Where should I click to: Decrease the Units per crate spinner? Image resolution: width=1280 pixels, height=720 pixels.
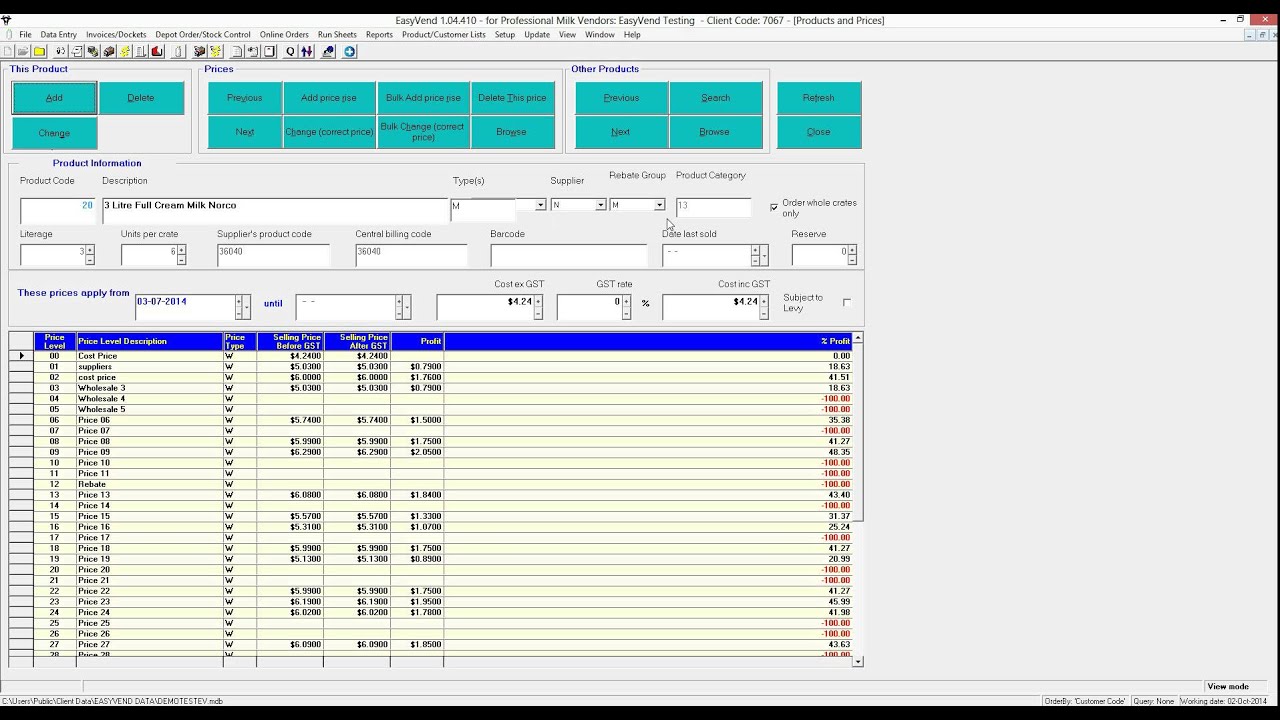click(x=181, y=260)
